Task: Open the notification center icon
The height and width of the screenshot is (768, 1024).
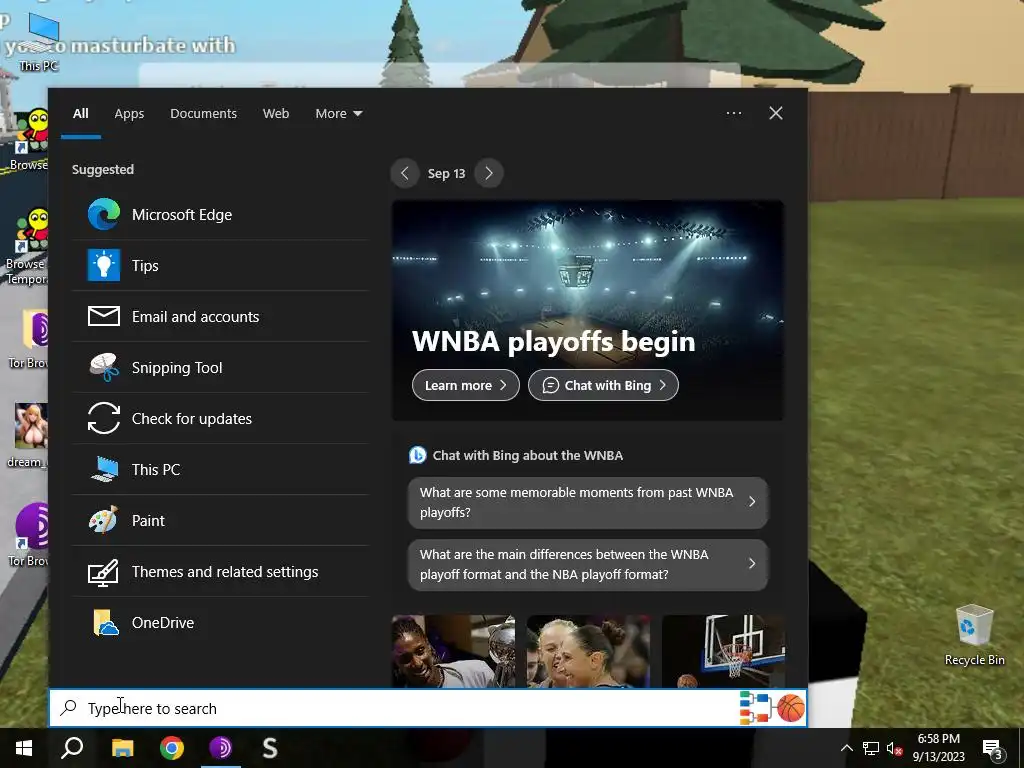Action: (993, 748)
